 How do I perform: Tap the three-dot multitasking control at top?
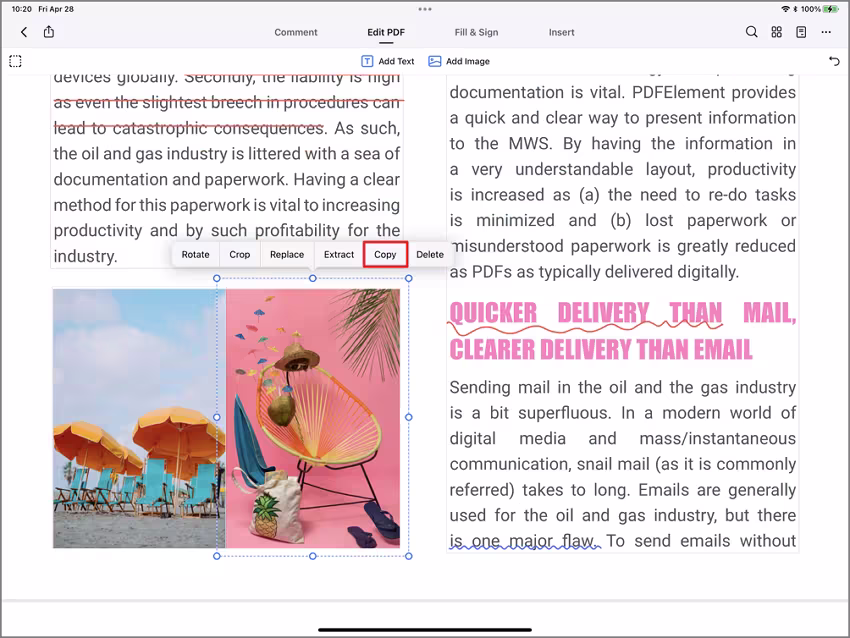[425, 9]
